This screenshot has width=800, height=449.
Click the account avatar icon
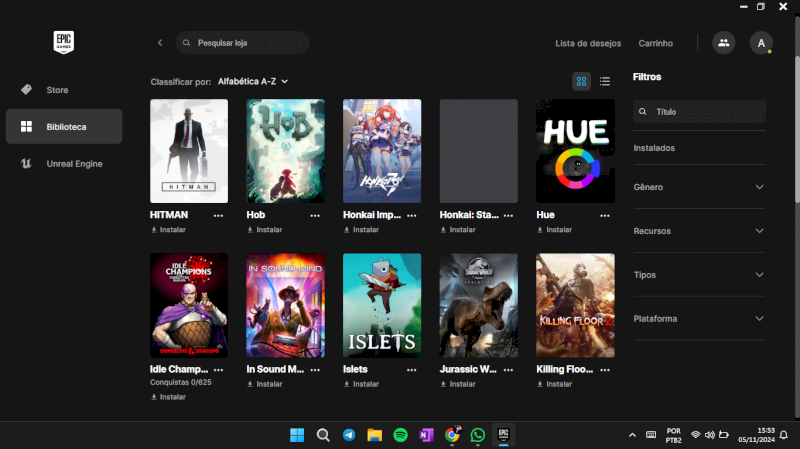[x=761, y=43]
